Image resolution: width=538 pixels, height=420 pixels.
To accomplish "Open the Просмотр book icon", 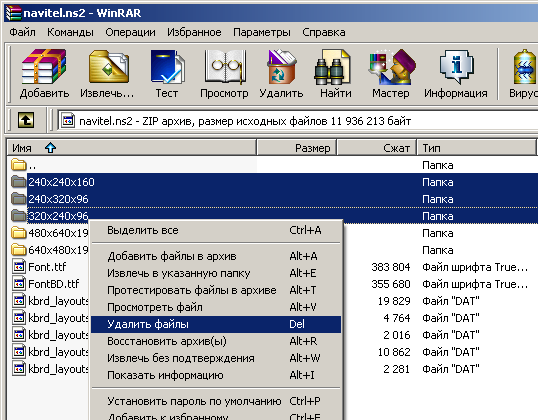I will coord(225,67).
